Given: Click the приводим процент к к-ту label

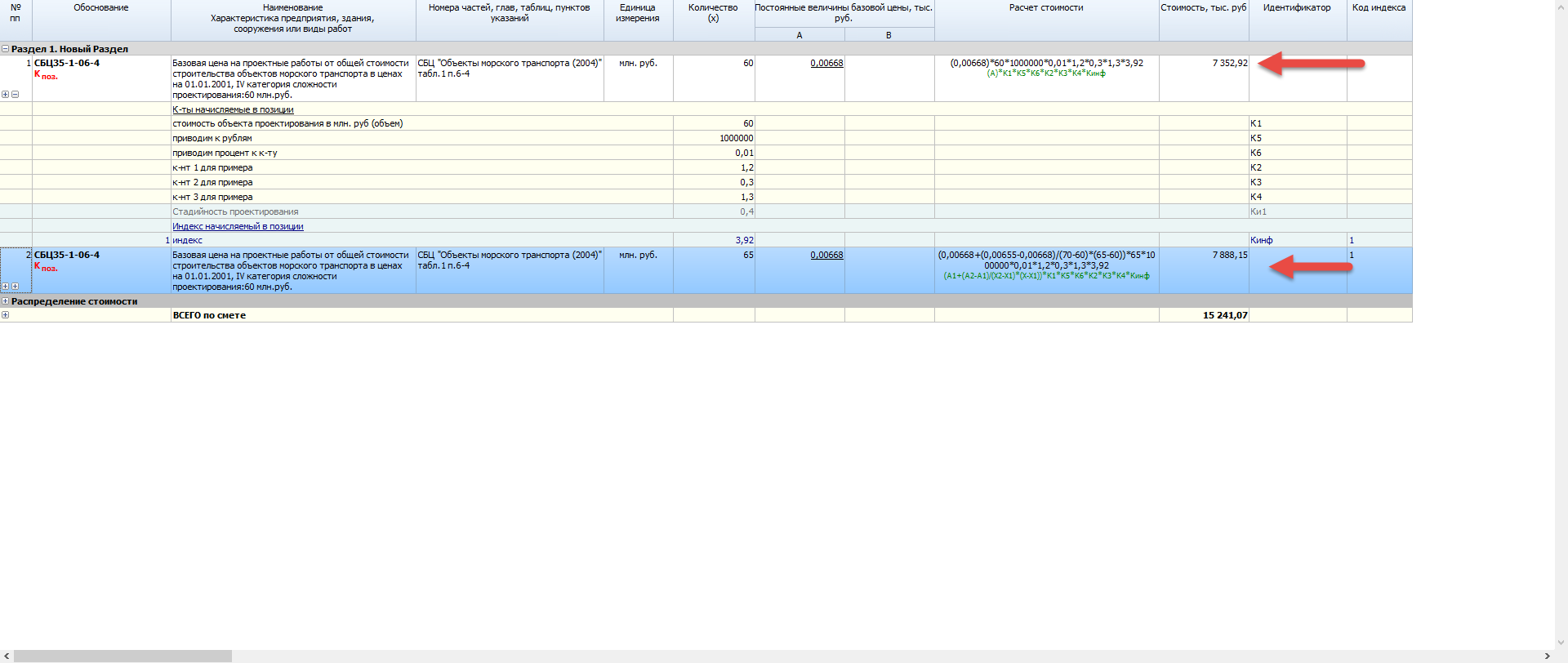Looking at the screenshot, I should coord(225,153).
